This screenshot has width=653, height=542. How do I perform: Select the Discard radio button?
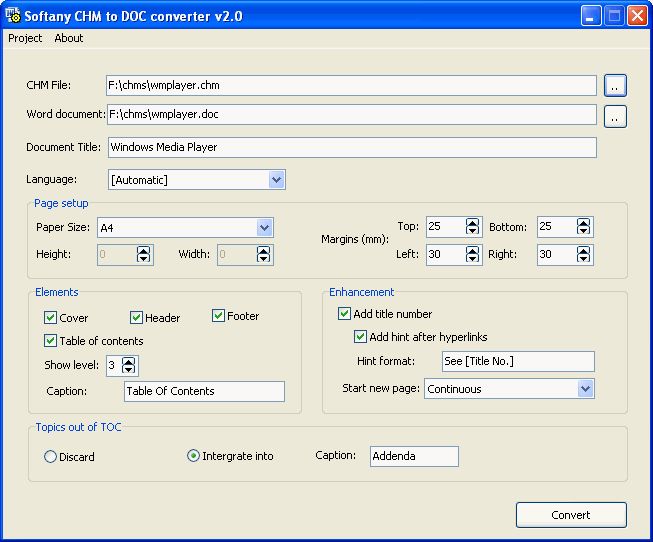coord(51,457)
